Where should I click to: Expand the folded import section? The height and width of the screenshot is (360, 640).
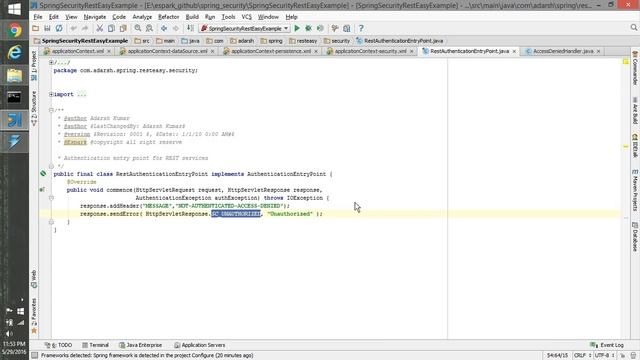[x=51, y=94]
